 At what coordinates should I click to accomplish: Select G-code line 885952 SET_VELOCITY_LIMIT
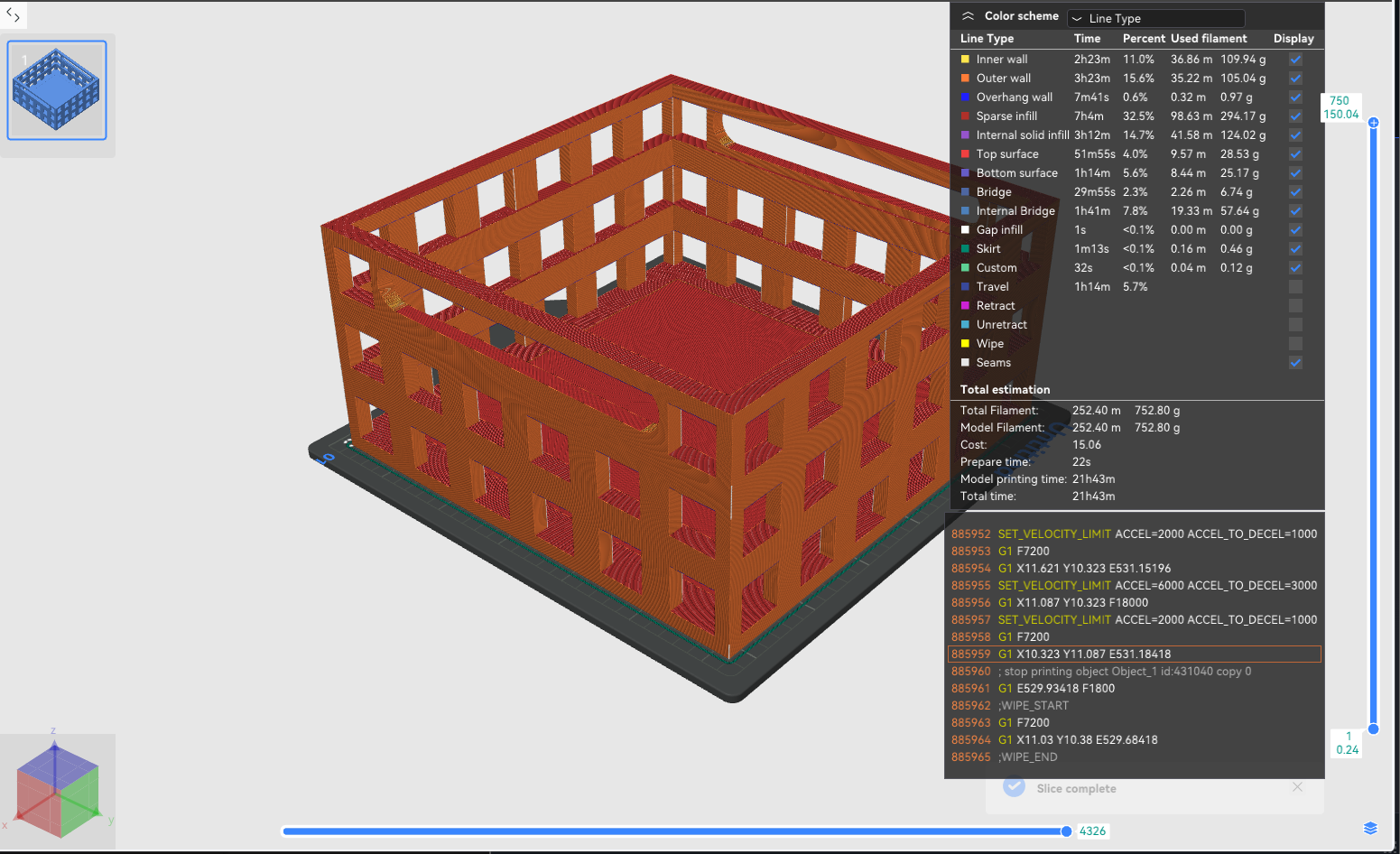1135,534
